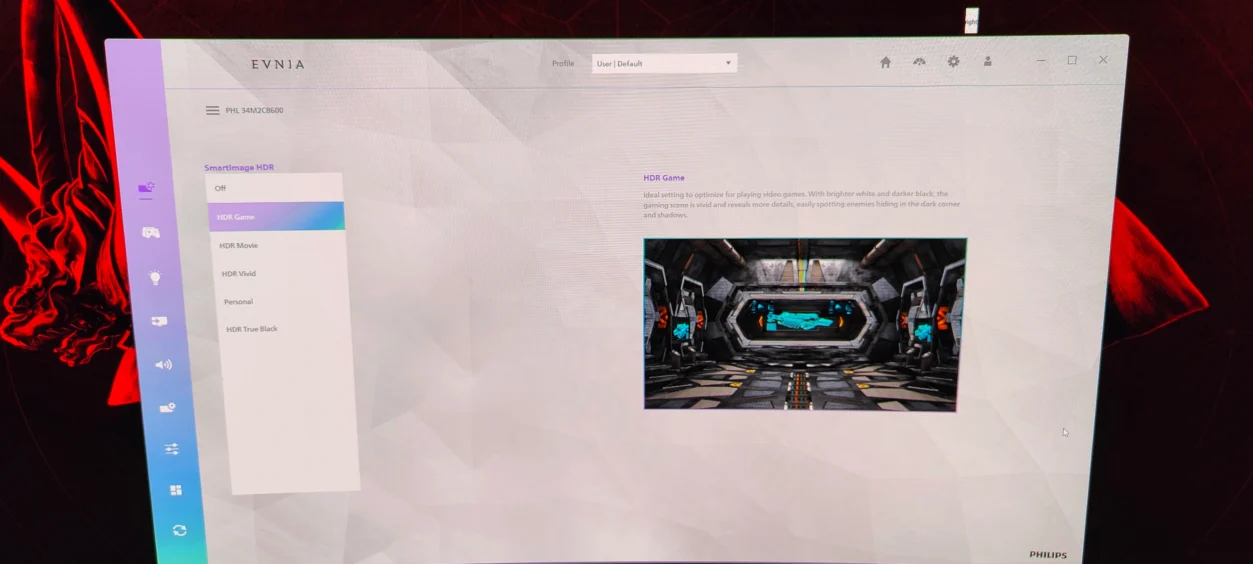Open the window layout grid icon

coord(176,490)
